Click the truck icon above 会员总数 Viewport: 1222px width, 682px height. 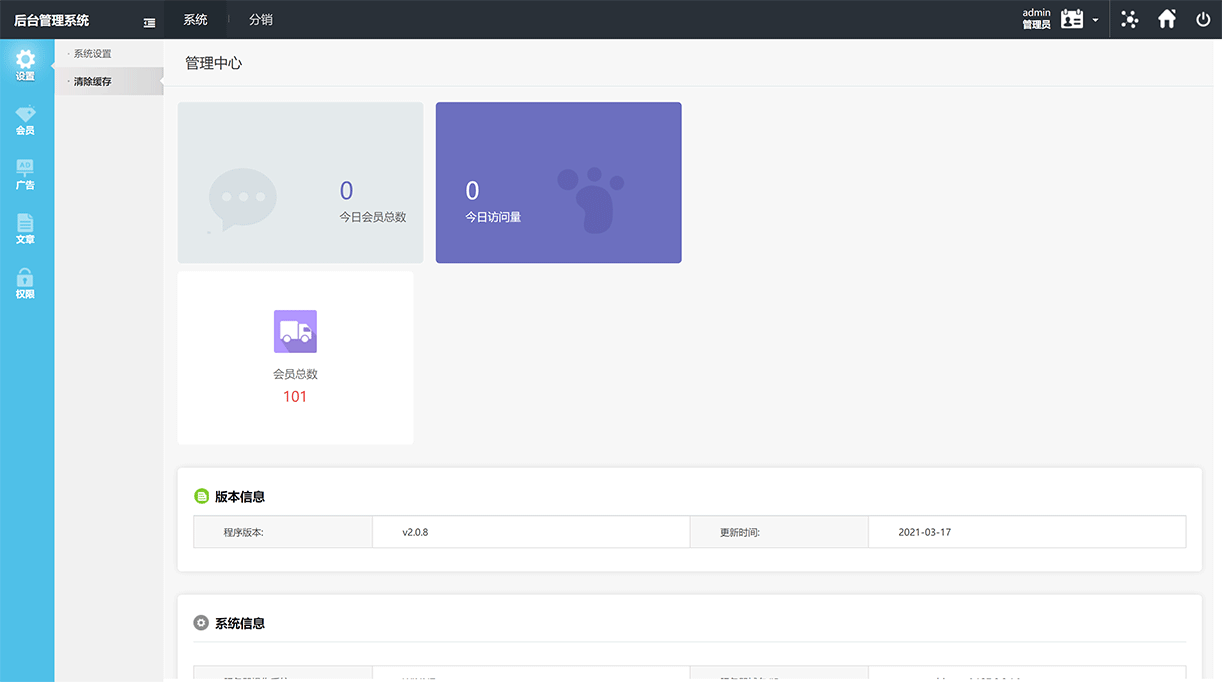click(x=295, y=331)
